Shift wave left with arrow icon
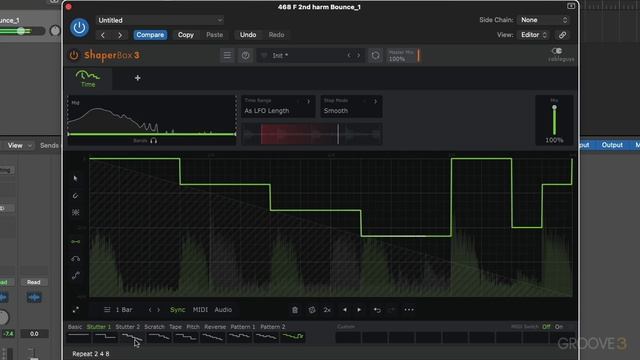Image resolution: width=640 pixels, height=360 pixels. click(344, 310)
